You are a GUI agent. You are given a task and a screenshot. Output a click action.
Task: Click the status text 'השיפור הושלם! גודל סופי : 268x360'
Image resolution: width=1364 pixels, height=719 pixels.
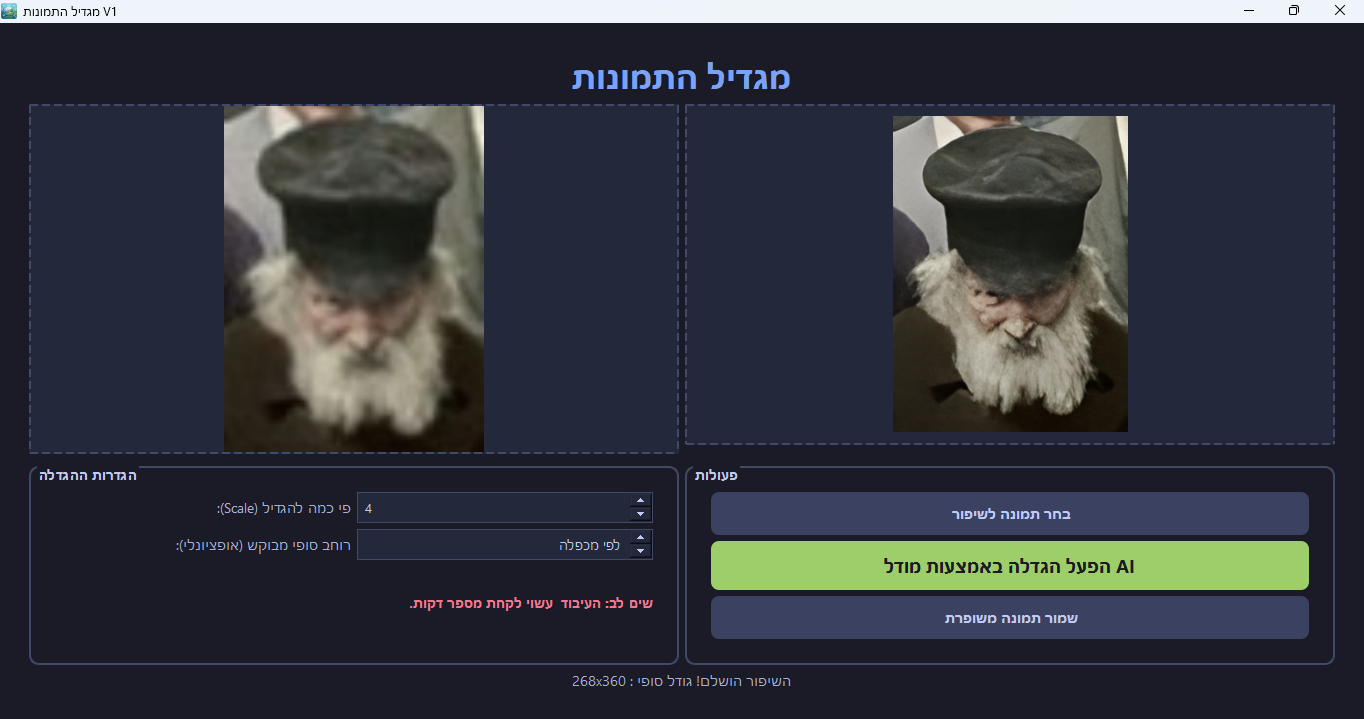pyautogui.click(x=681, y=681)
